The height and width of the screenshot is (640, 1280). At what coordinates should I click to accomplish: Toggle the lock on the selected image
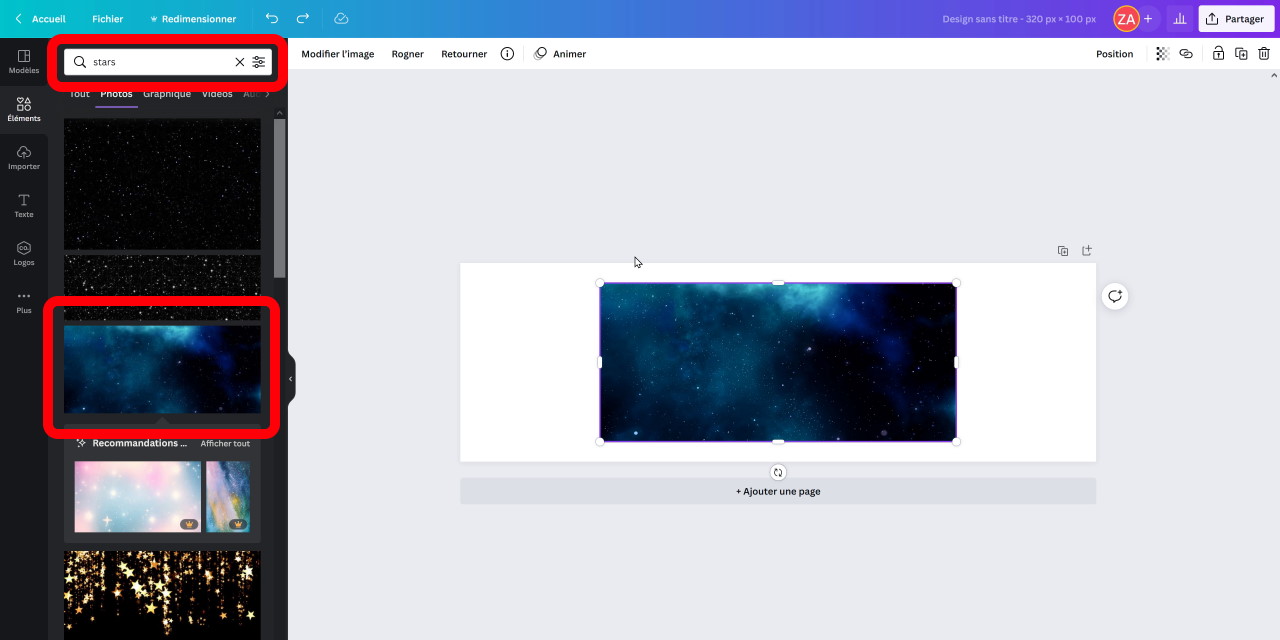pos(1218,54)
